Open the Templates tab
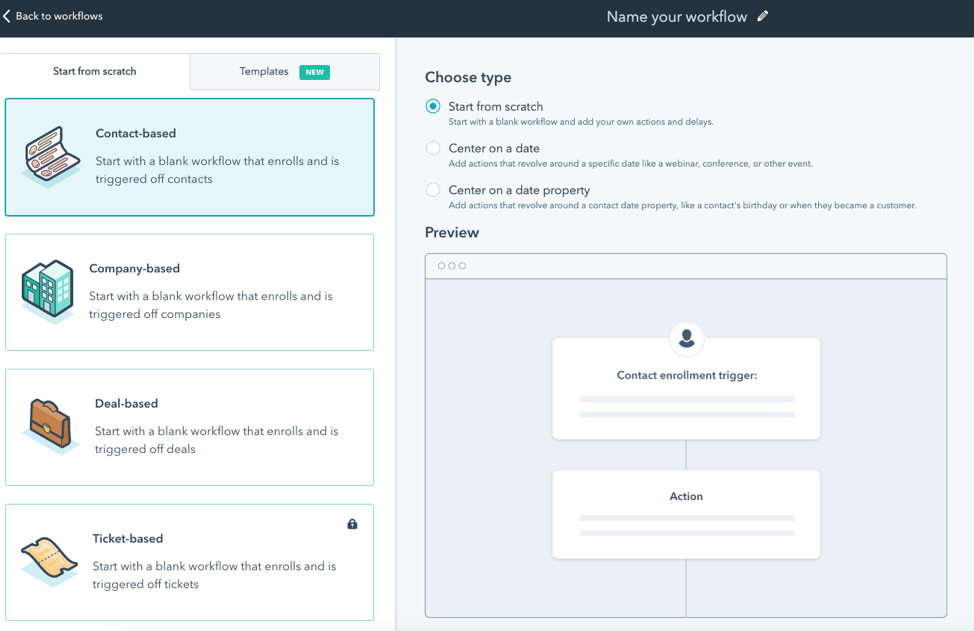The width and height of the screenshot is (974, 631). pos(264,72)
